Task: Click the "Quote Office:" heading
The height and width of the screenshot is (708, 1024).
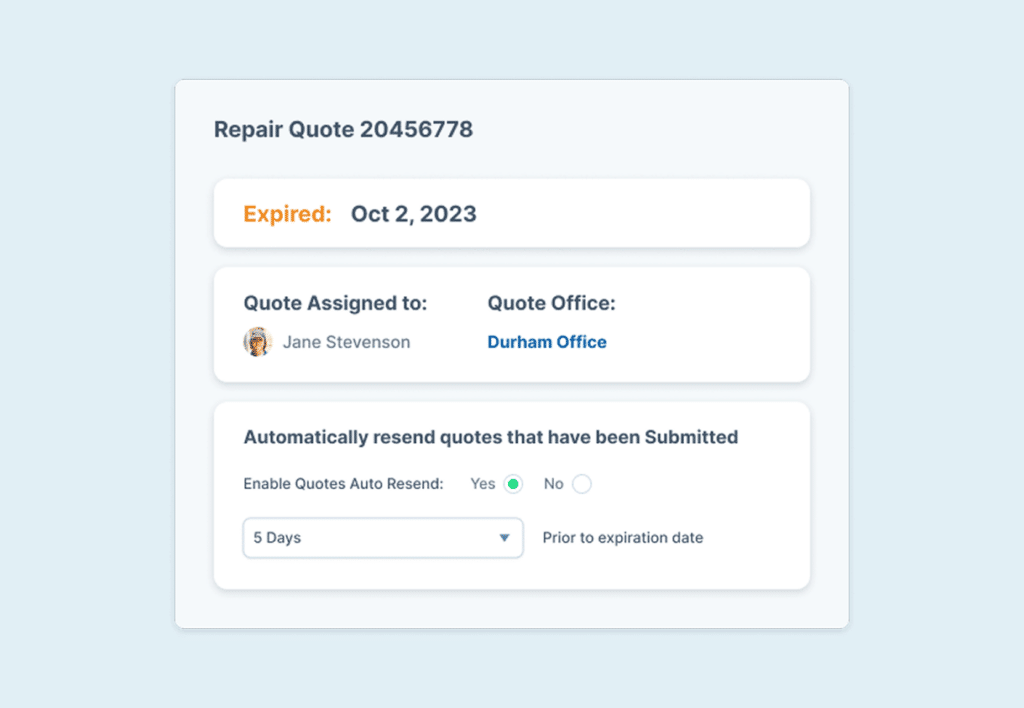Action: click(551, 303)
